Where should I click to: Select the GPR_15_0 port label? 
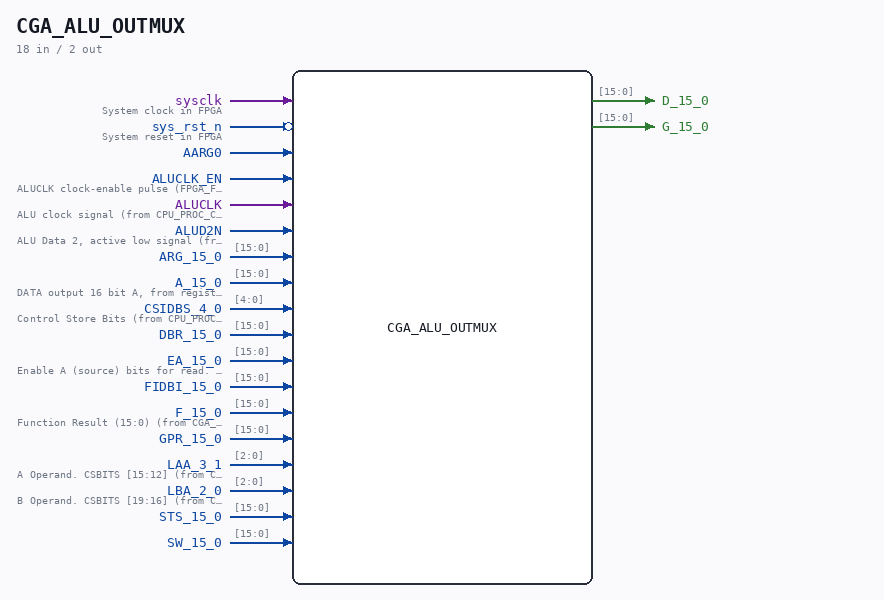pos(191,438)
